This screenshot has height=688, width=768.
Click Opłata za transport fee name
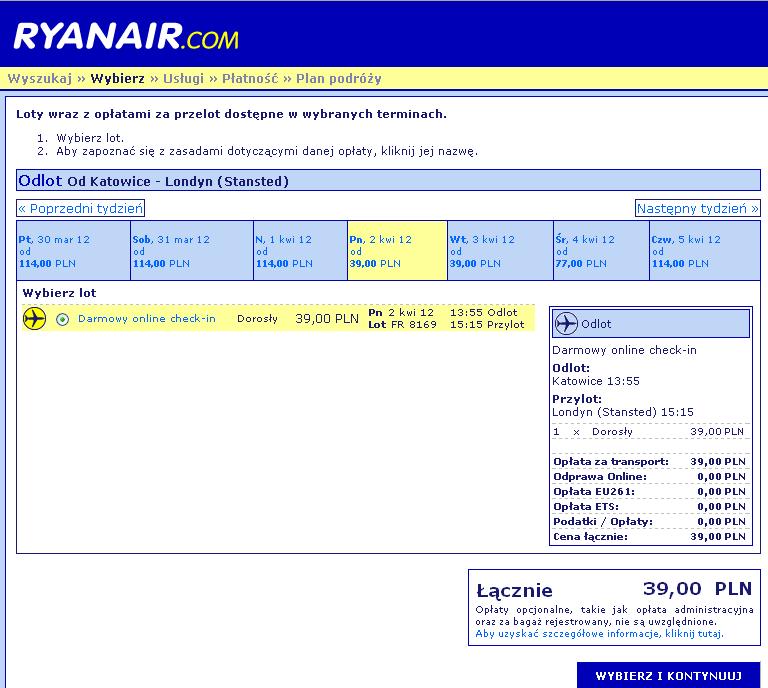pos(611,461)
